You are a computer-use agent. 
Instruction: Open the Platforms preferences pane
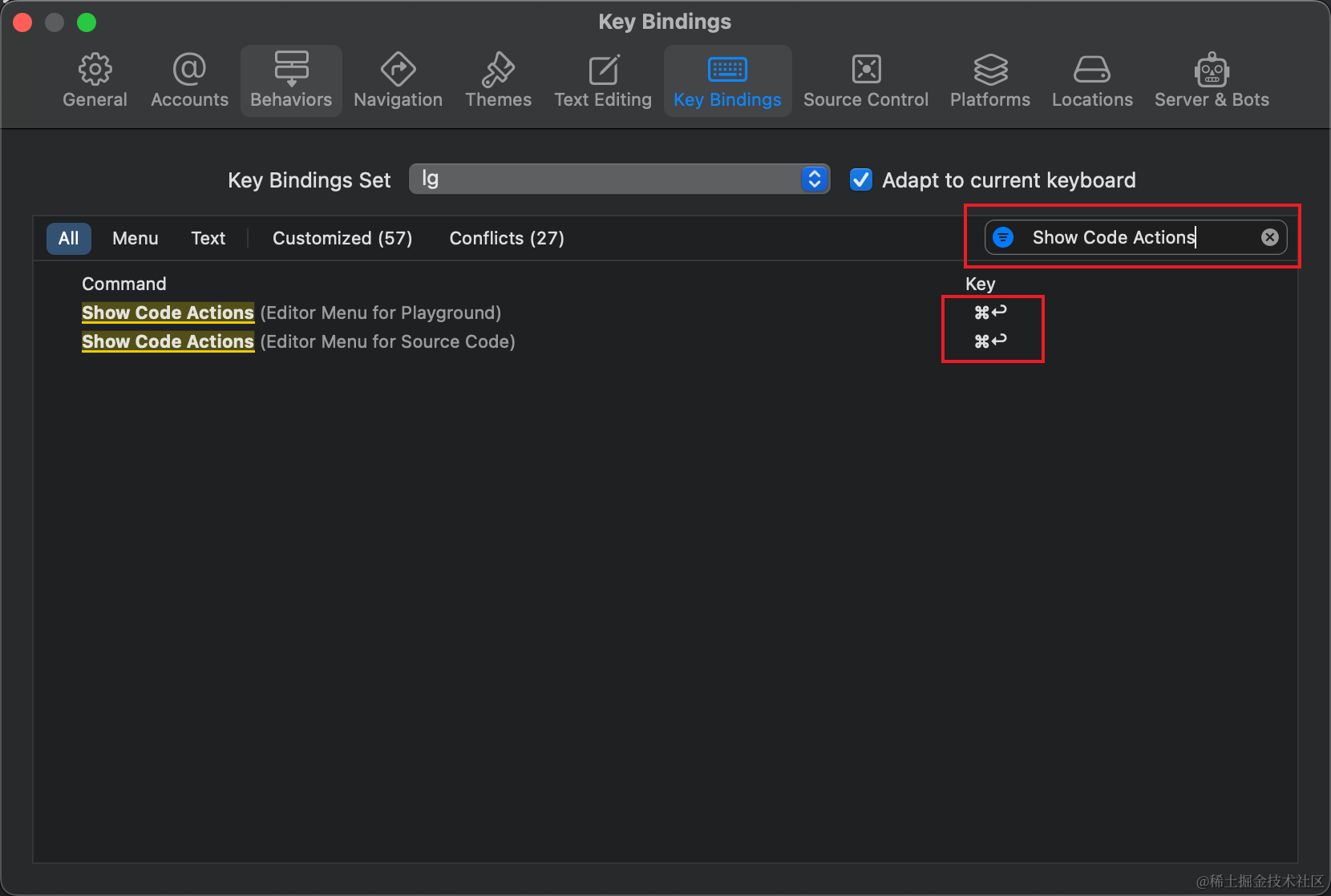[x=990, y=81]
